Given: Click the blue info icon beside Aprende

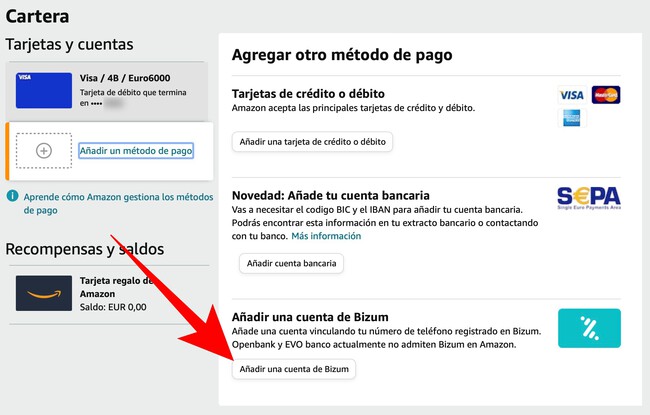Looking at the screenshot, I should (12, 197).
